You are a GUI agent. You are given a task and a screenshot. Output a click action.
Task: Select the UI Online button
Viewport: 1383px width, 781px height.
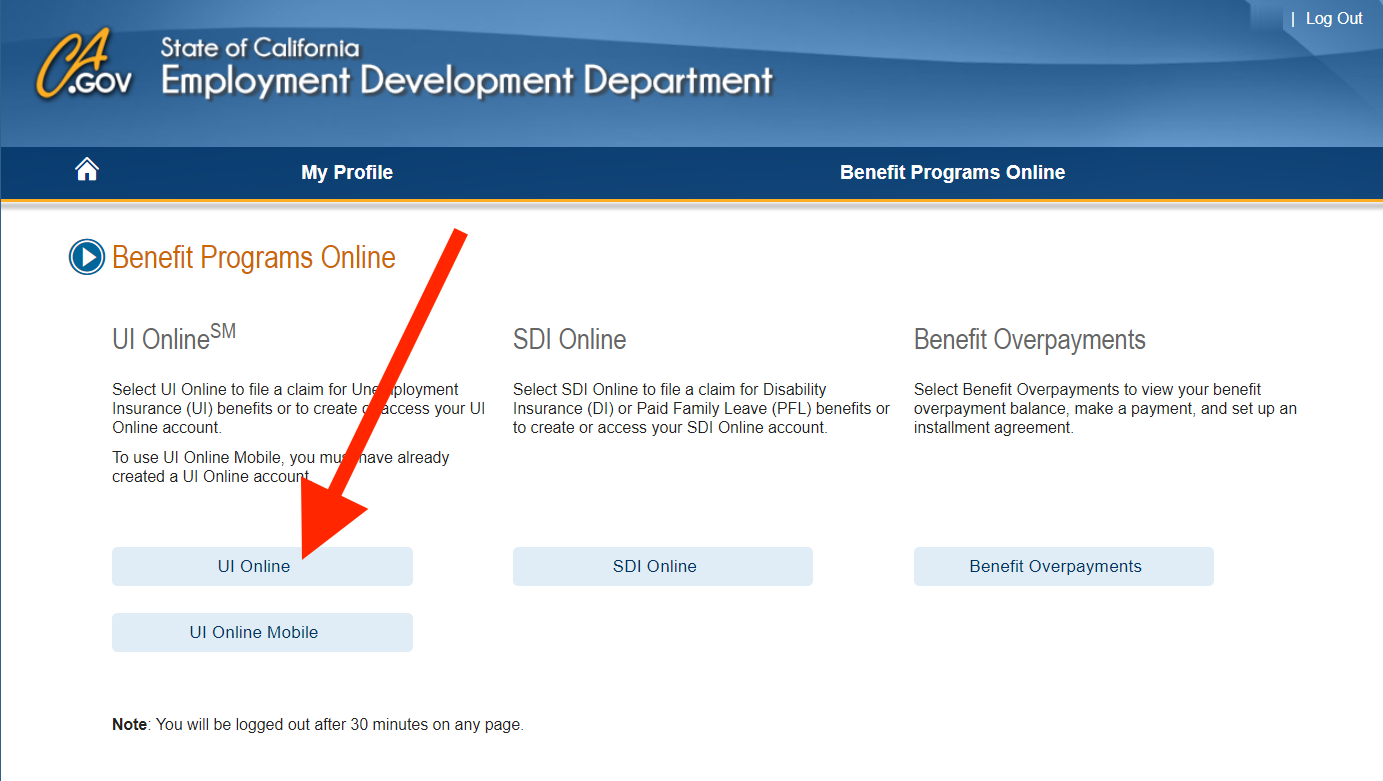coord(262,566)
